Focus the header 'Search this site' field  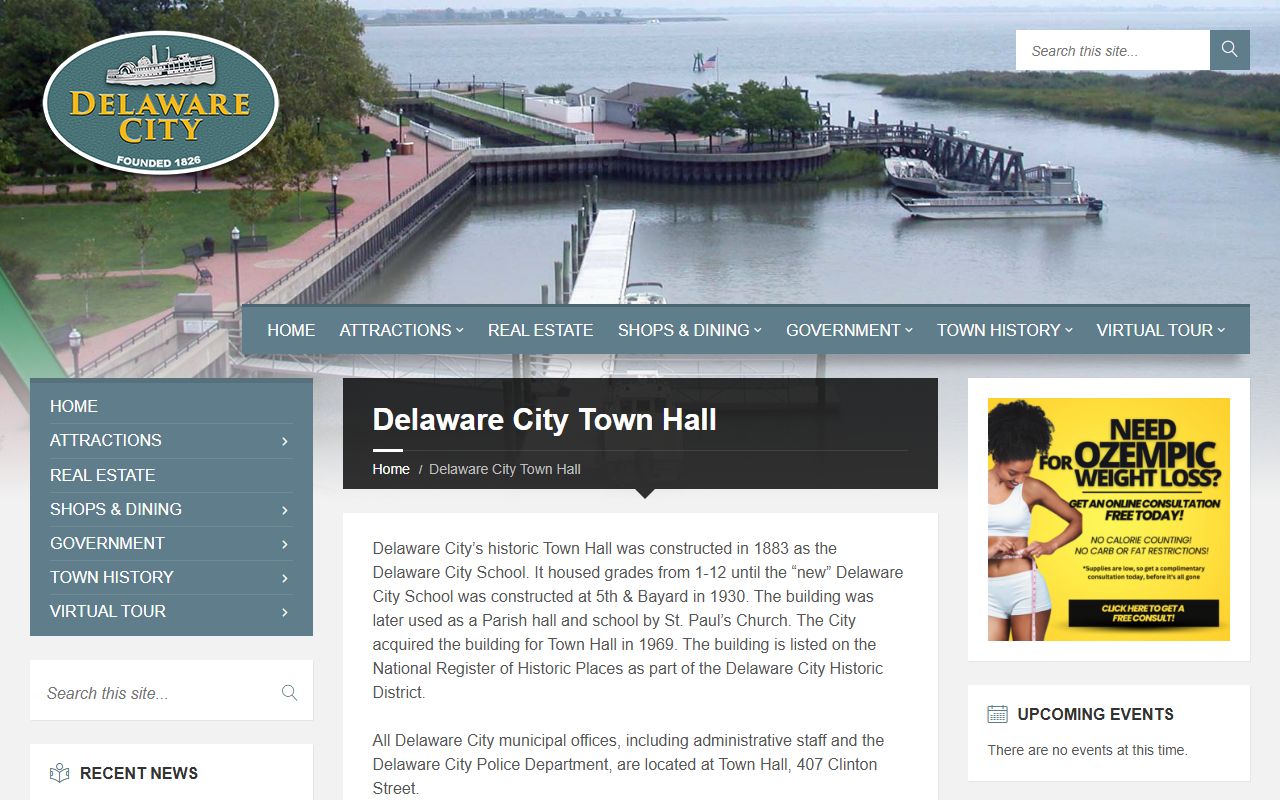pyautogui.click(x=1113, y=50)
